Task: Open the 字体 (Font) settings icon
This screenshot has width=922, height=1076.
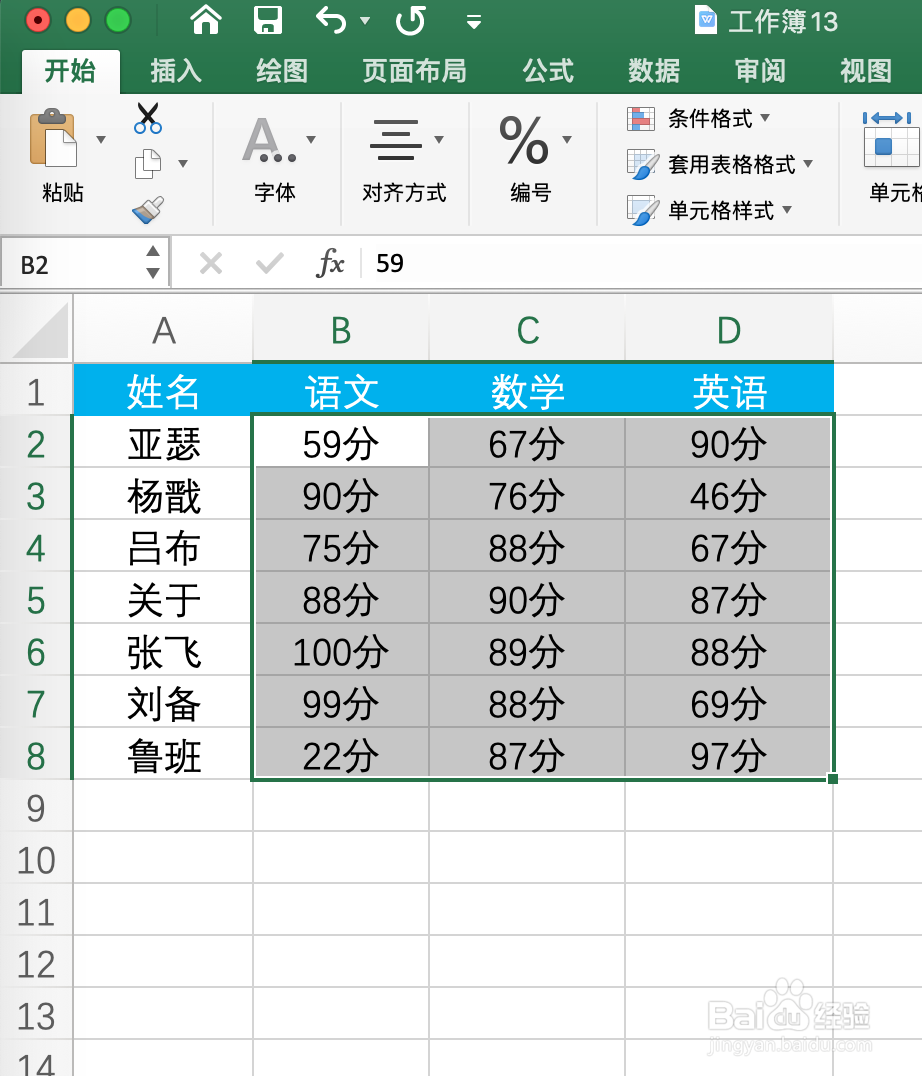Action: coord(268,140)
